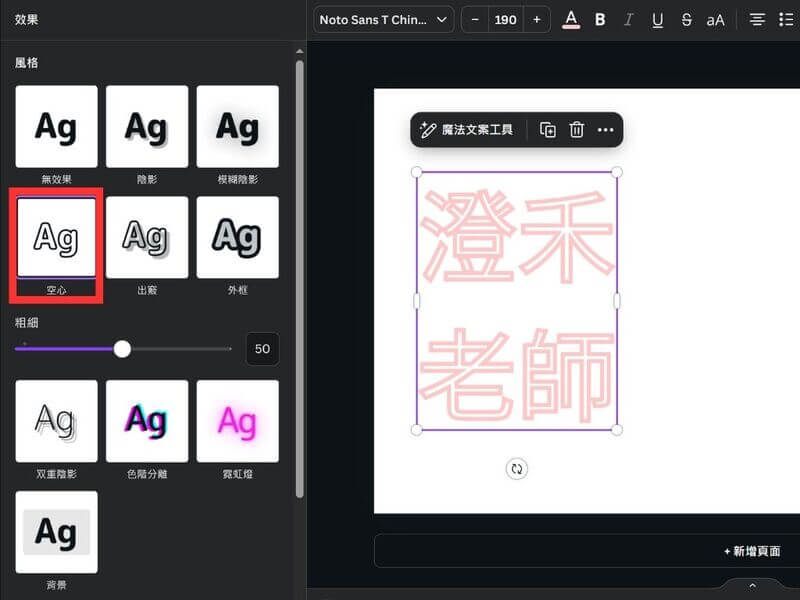Toggle Italic text formatting
Image resolution: width=800 pixels, height=600 pixels.
(629, 20)
